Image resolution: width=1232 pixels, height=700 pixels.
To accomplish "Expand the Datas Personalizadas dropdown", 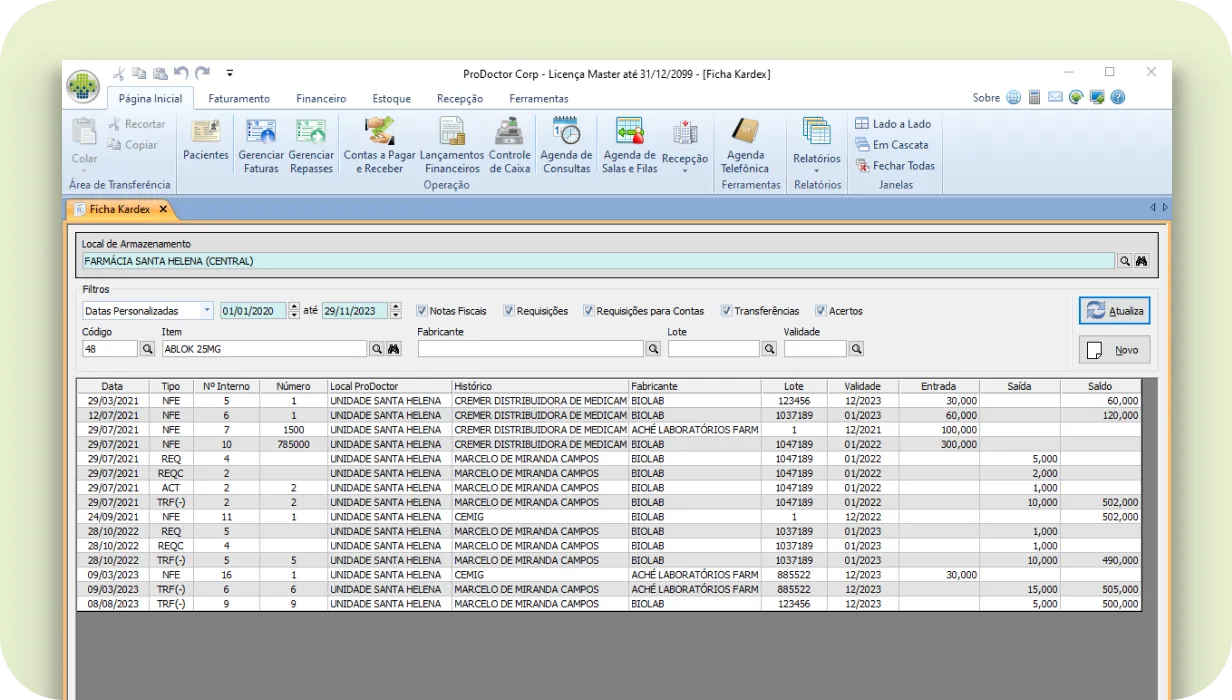I will pos(207,311).
